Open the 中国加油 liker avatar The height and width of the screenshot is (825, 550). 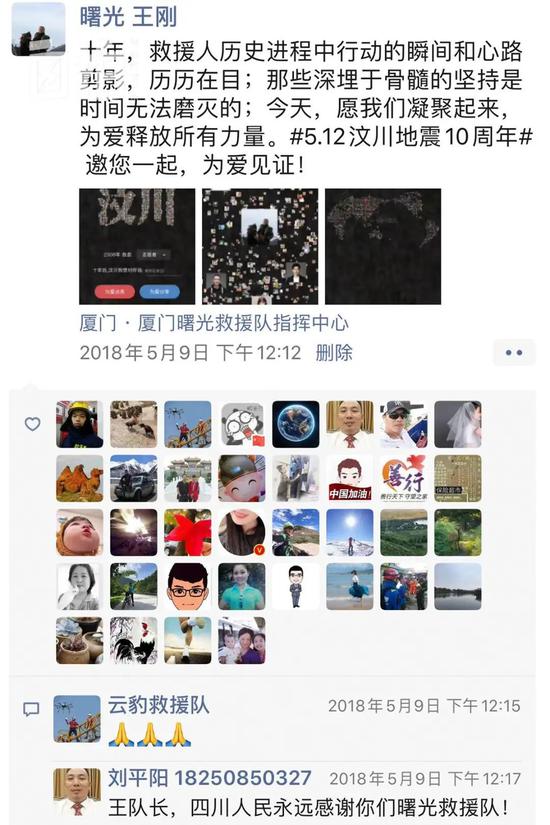pyautogui.click(x=350, y=478)
